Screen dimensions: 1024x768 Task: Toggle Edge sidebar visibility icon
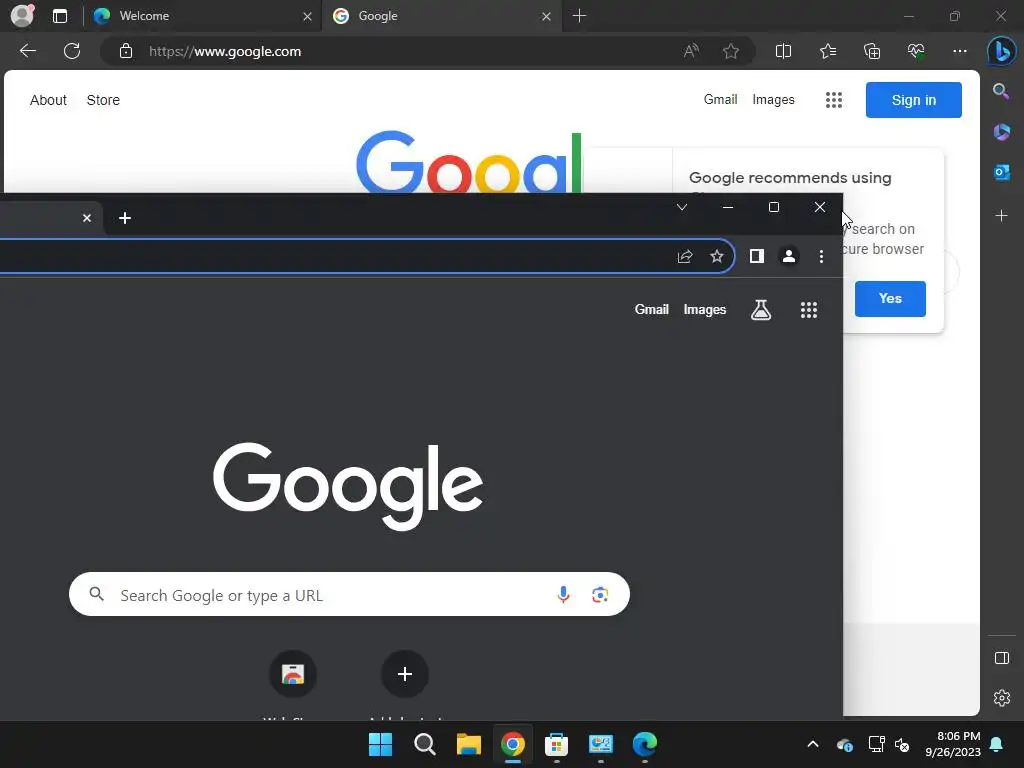point(1001,658)
